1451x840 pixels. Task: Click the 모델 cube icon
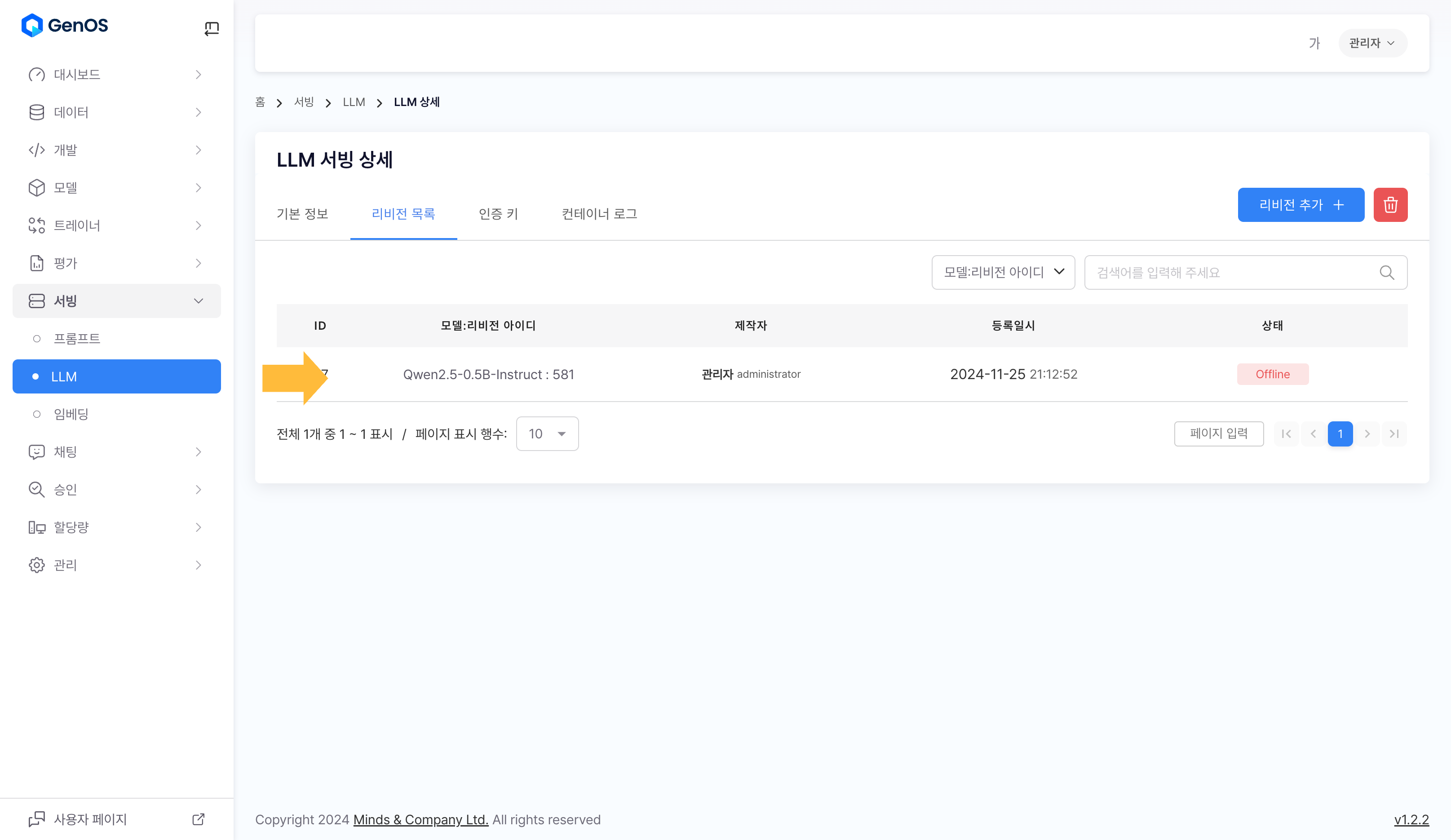tap(37, 188)
